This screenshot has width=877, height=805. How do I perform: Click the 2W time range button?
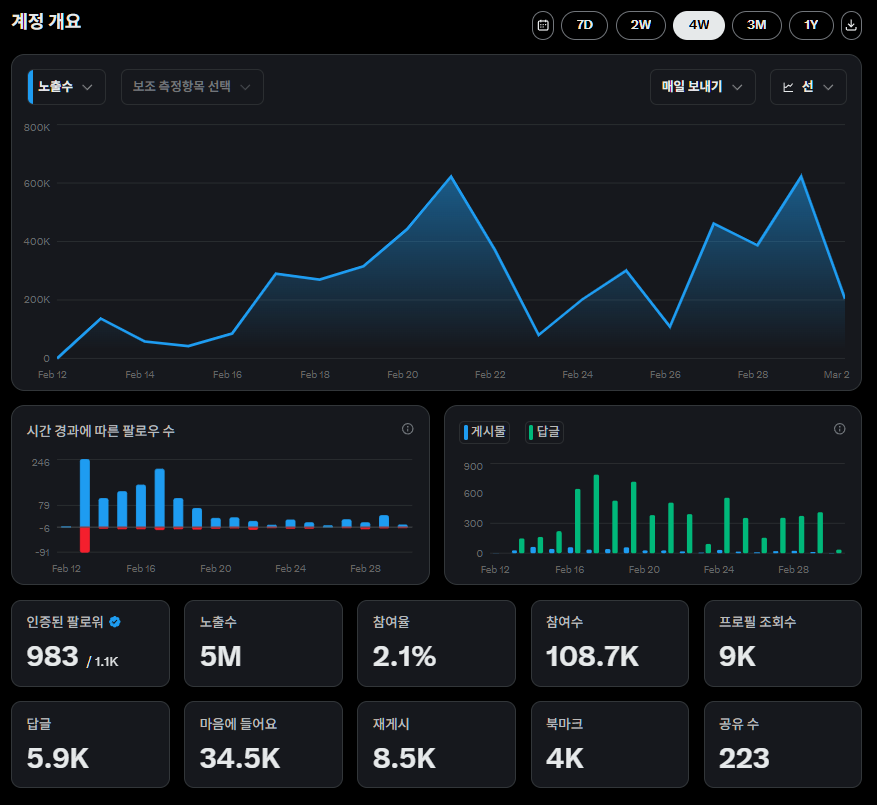tap(641, 25)
